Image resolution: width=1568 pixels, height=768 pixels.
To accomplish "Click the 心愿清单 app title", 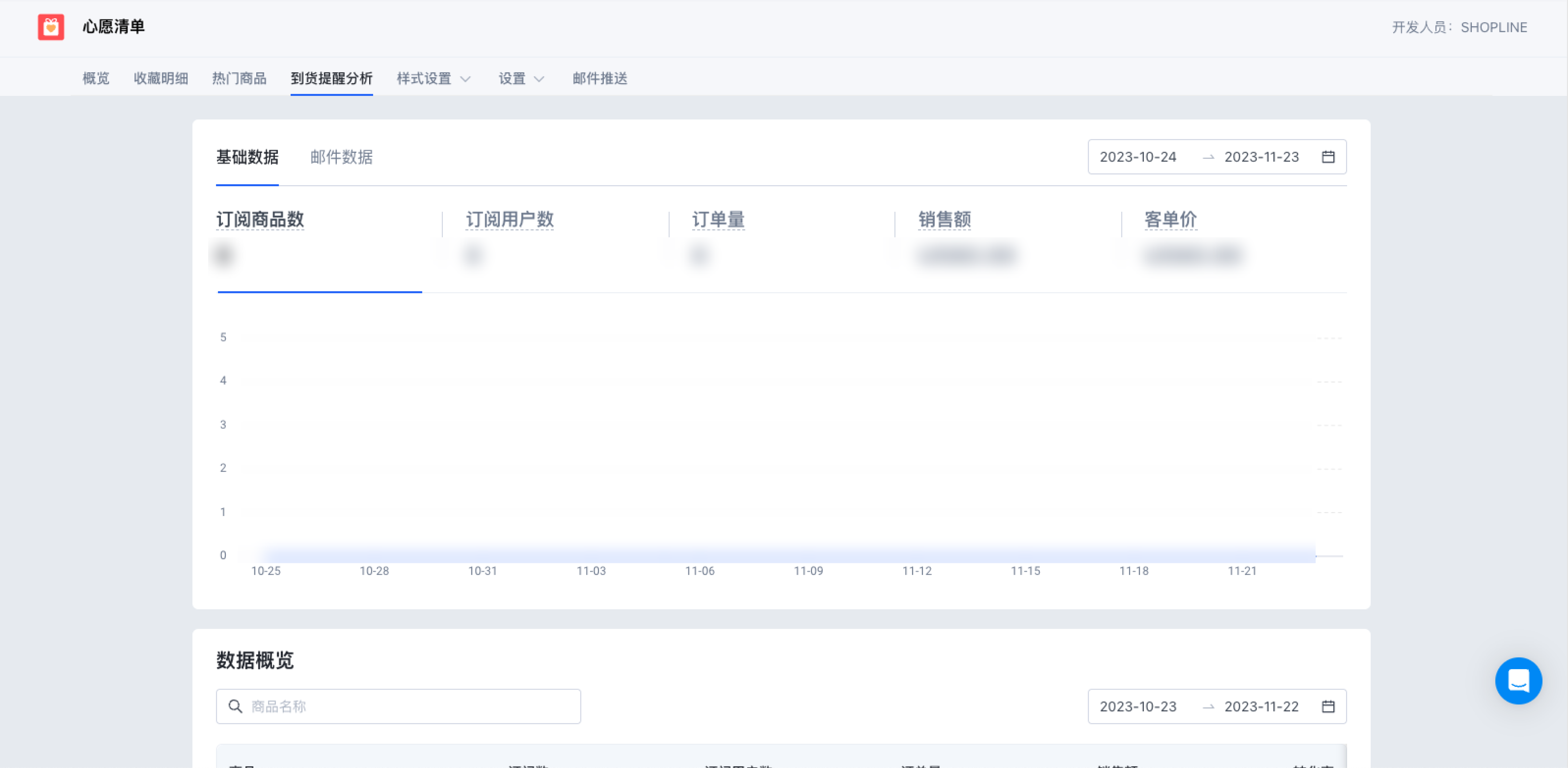I will pos(114,27).
